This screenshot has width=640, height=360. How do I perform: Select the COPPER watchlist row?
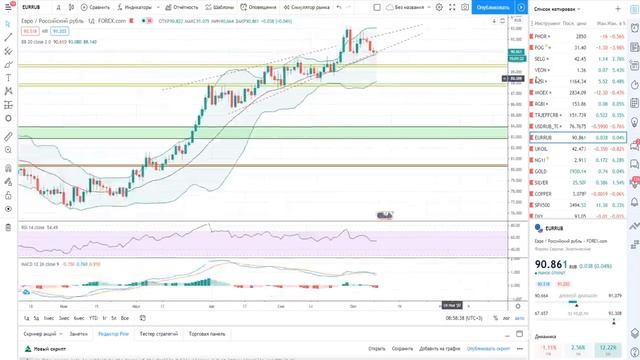click(x=578, y=194)
